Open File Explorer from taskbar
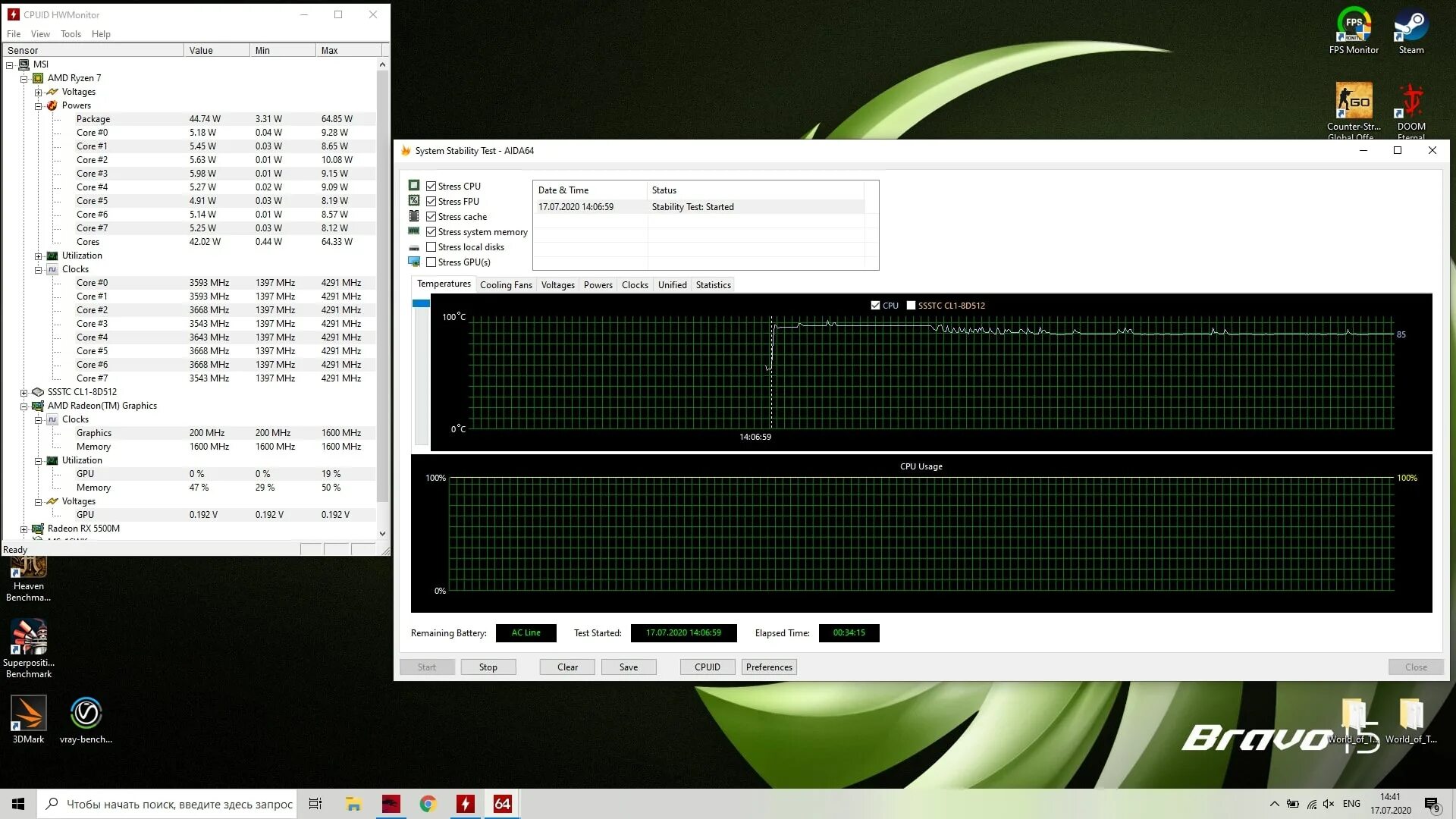This screenshot has width=1456, height=819. (353, 804)
